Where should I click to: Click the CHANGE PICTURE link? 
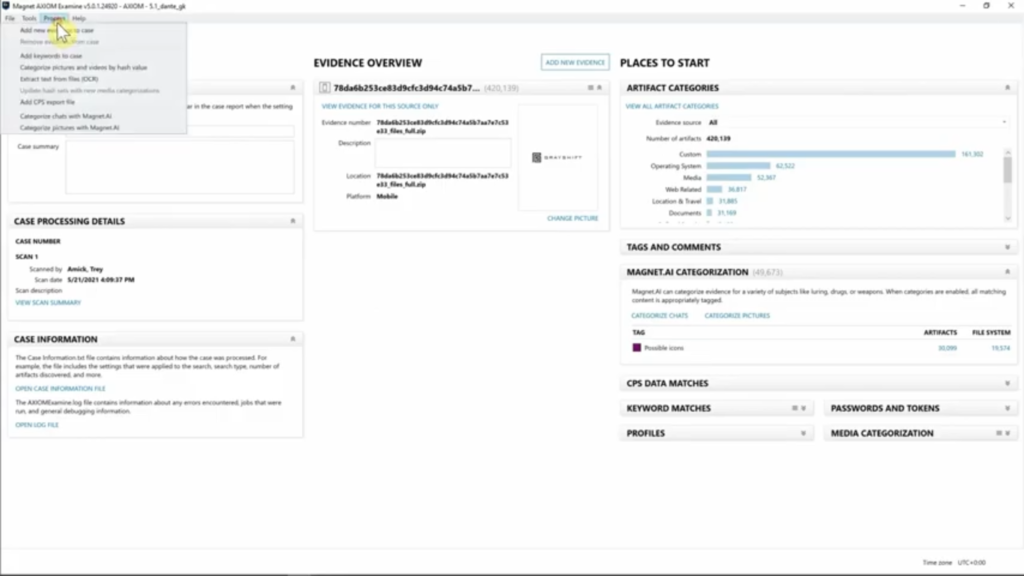coord(573,218)
